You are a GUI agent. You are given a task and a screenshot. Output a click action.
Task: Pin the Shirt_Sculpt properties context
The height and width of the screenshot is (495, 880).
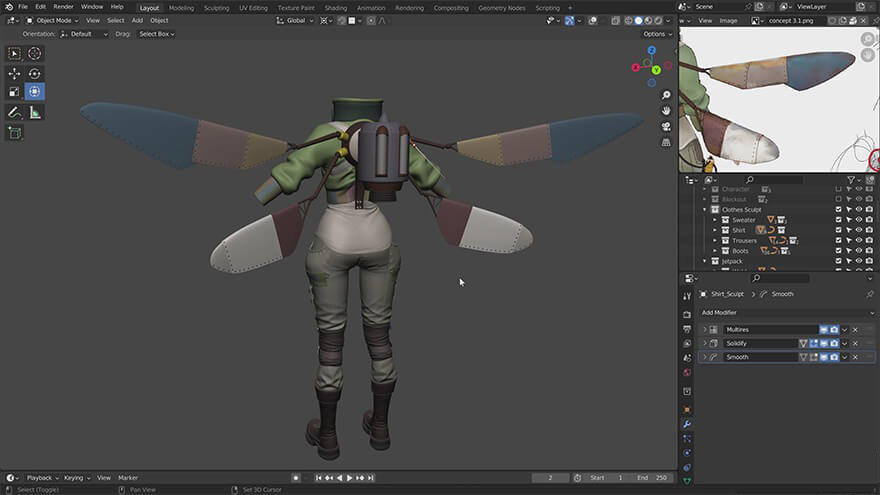[x=869, y=294]
